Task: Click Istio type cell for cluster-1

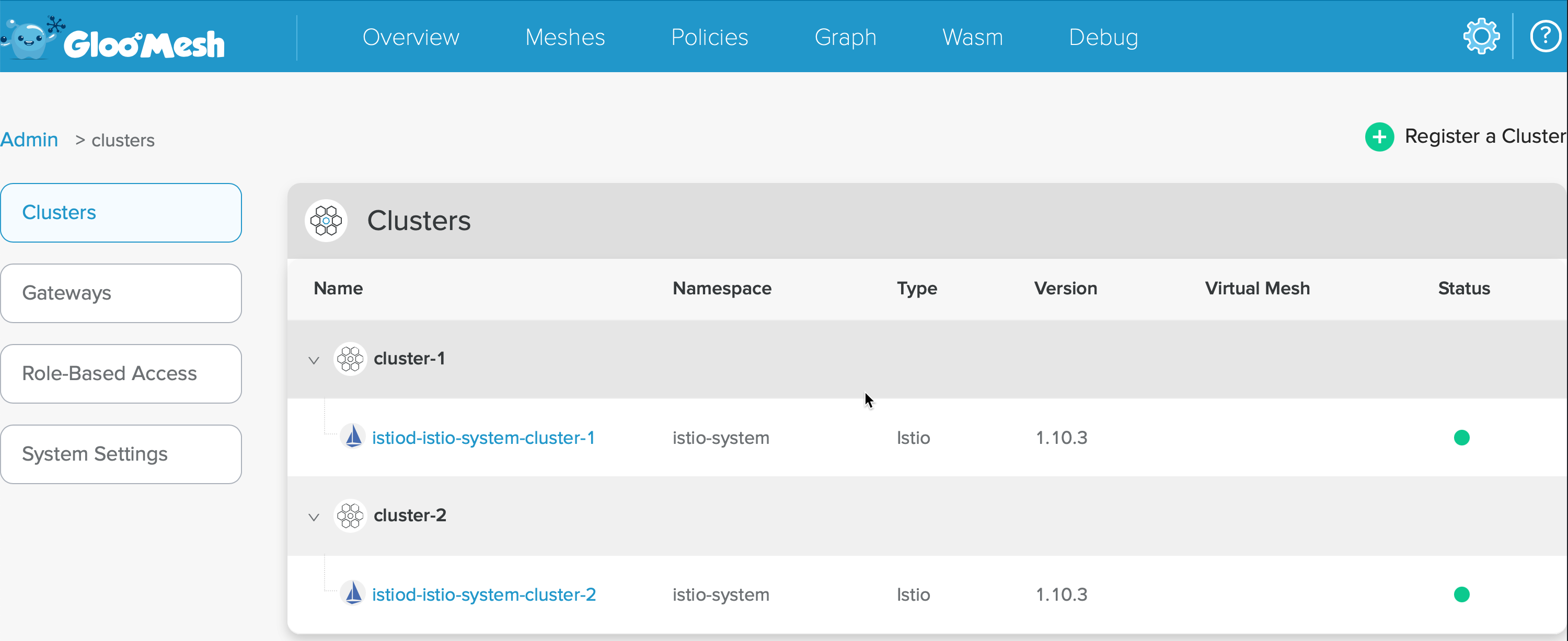Action: coord(913,438)
